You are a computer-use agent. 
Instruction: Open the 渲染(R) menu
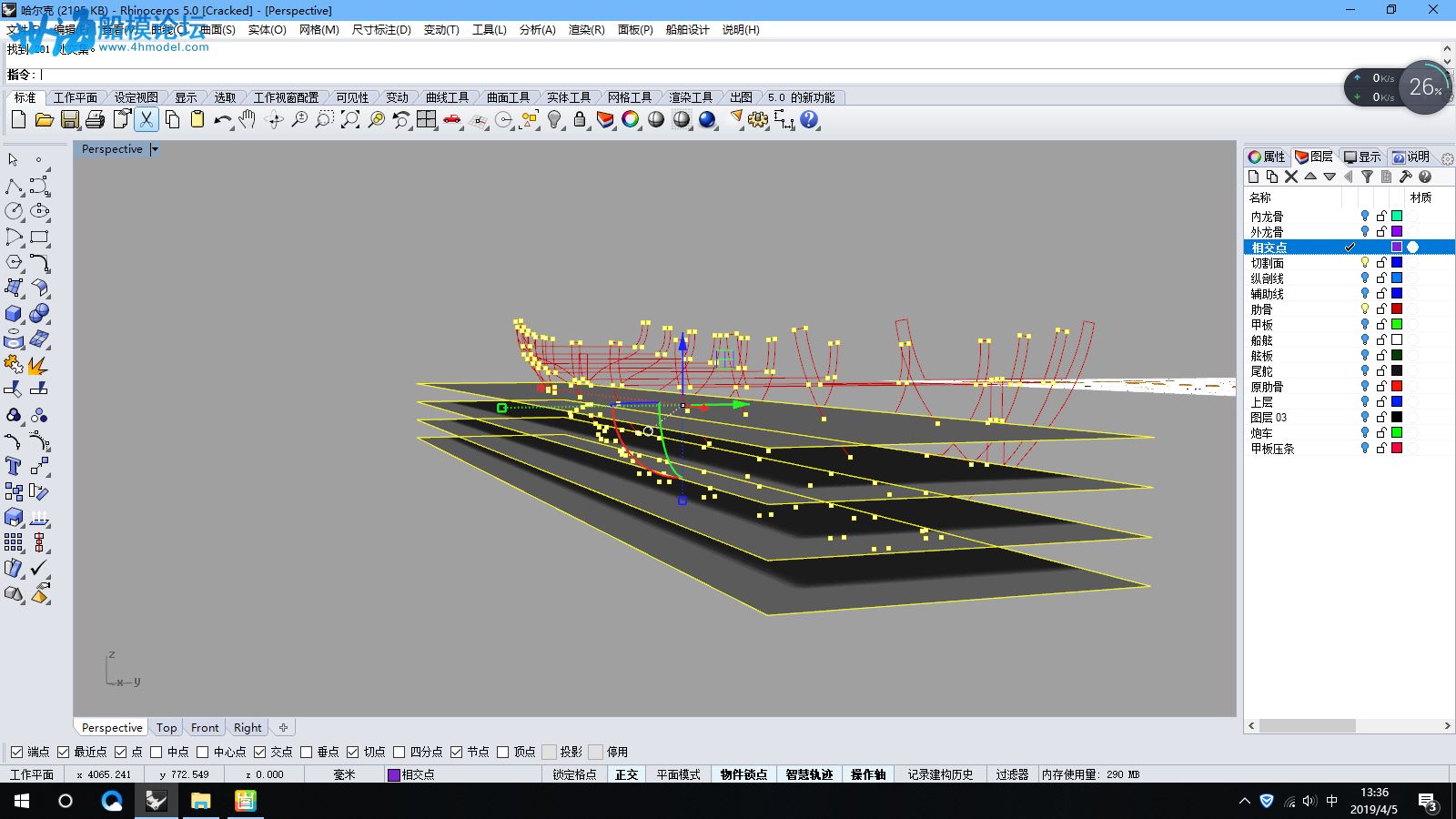pyautogui.click(x=586, y=30)
